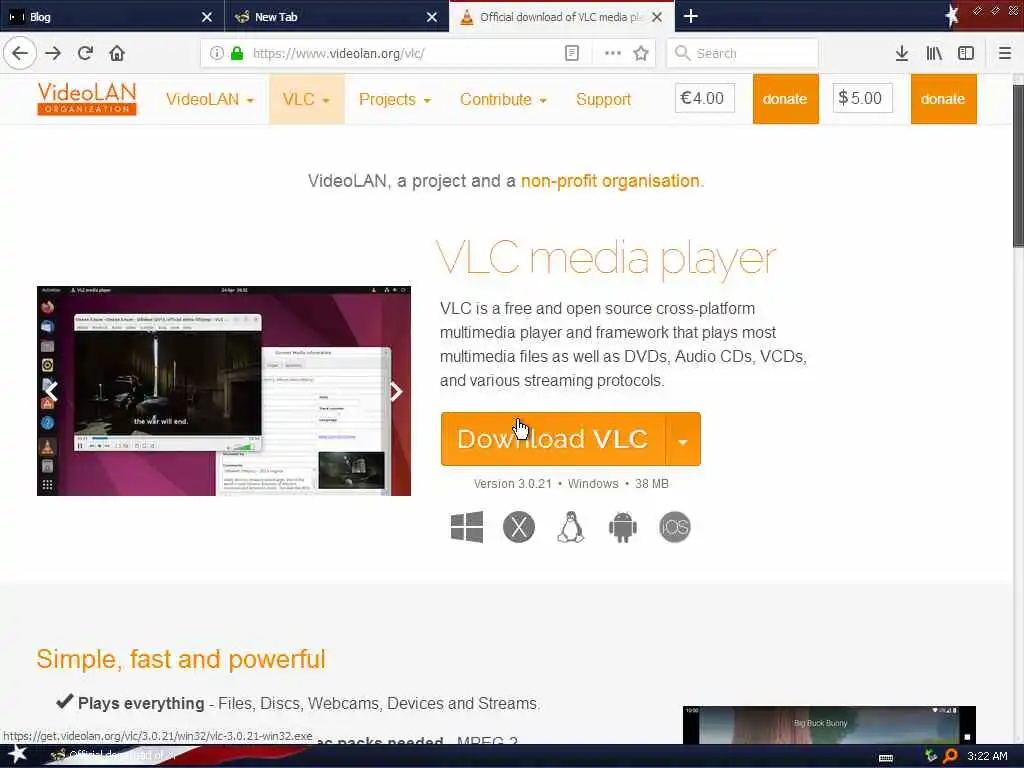Go back with the browser back arrow
The image size is (1024, 768).
tap(20, 53)
